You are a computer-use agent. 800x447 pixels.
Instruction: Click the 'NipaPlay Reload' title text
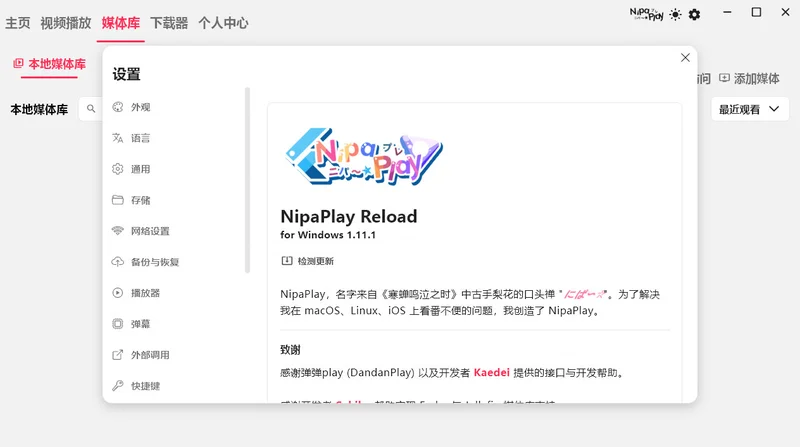pyautogui.click(x=348, y=216)
